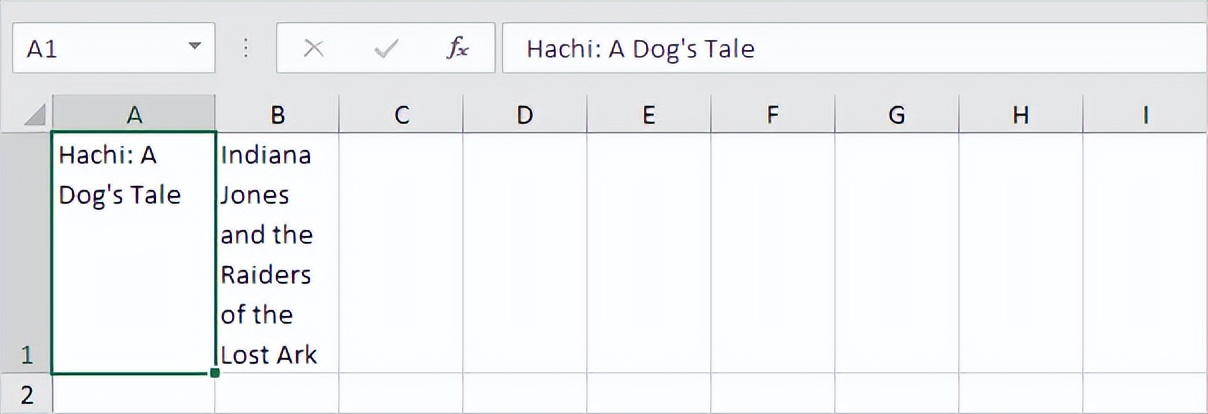Image resolution: width=1208 pixels, height=414 pixels.
Task: Click the Insert Function fx icon
Action: tap(457, 49)
